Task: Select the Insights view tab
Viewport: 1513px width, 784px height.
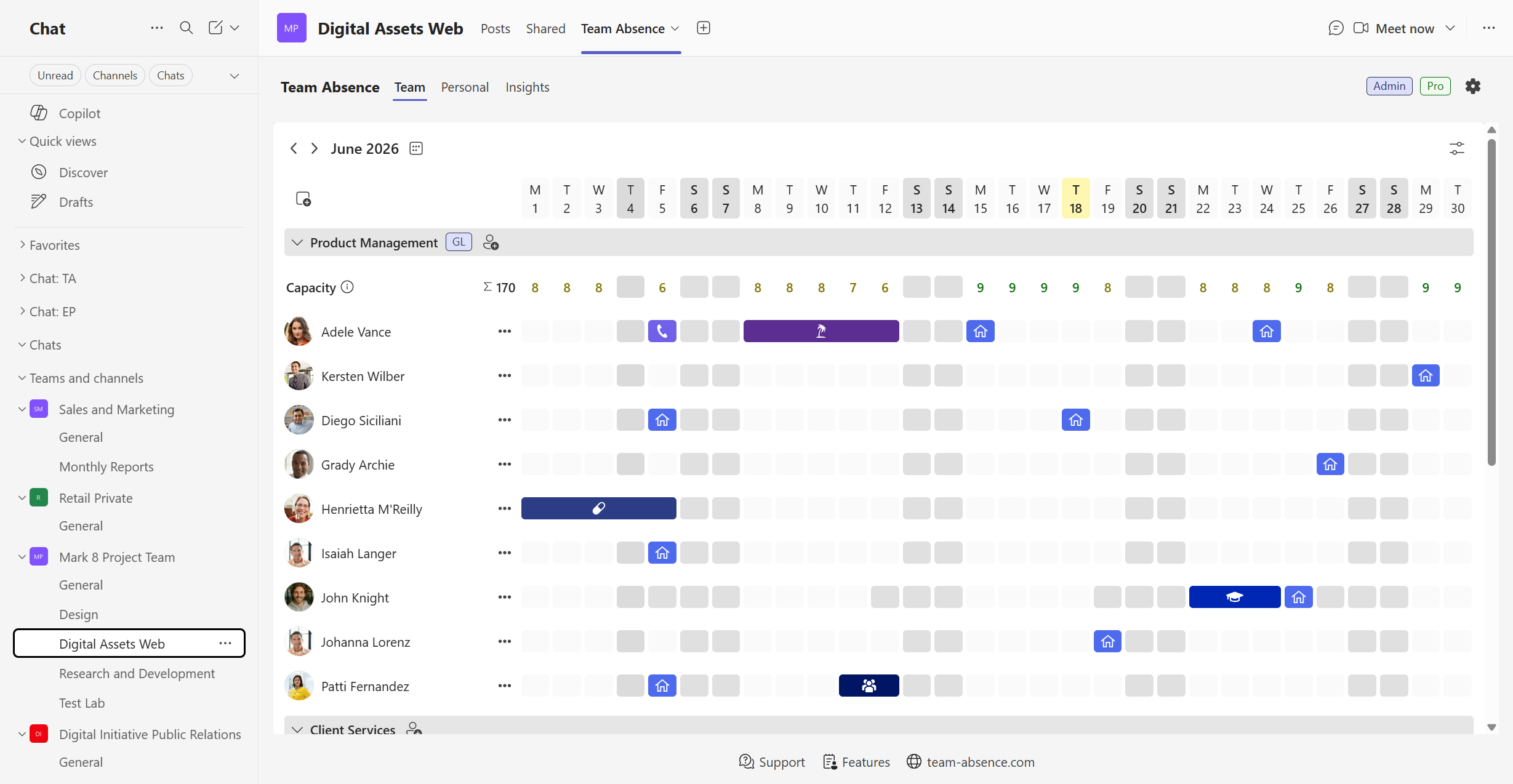Action: 528,87
